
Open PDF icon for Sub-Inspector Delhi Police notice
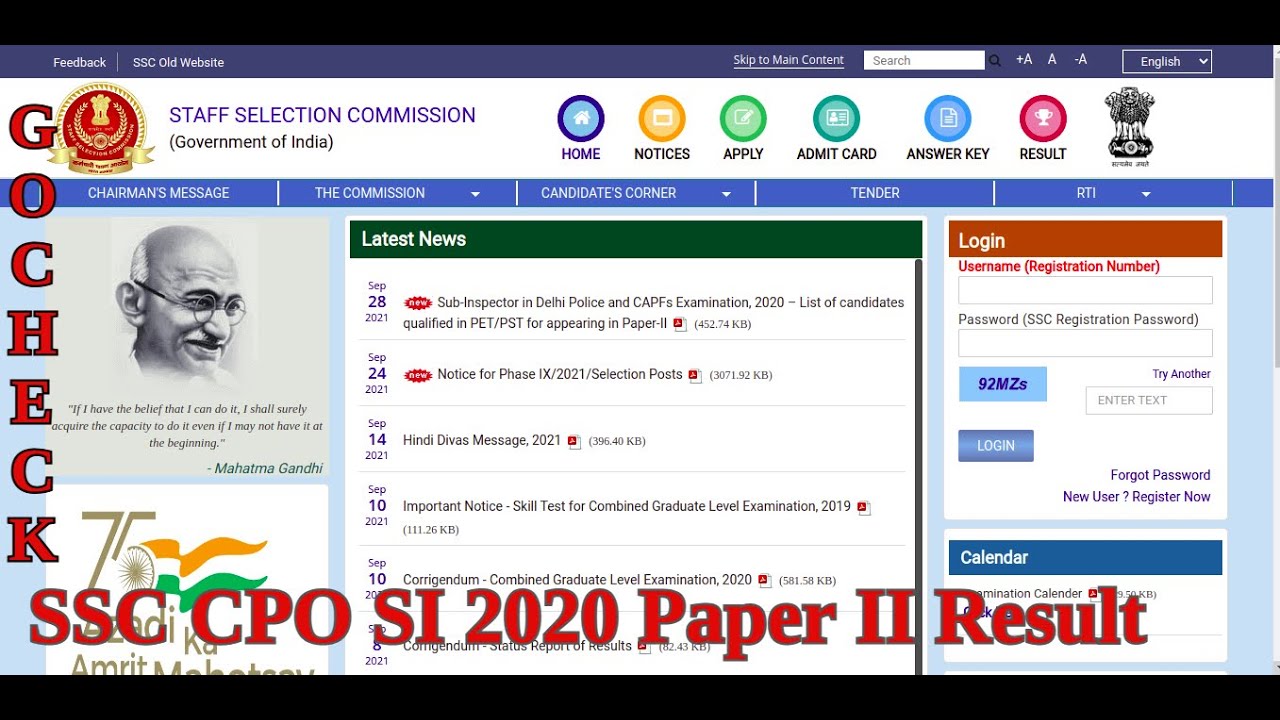pos(680,324)
